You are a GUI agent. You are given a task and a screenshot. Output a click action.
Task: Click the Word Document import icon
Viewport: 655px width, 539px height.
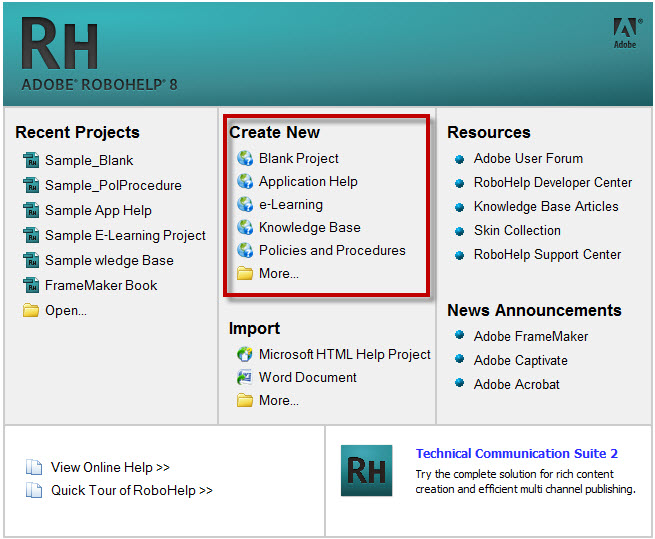coord(245,377)
